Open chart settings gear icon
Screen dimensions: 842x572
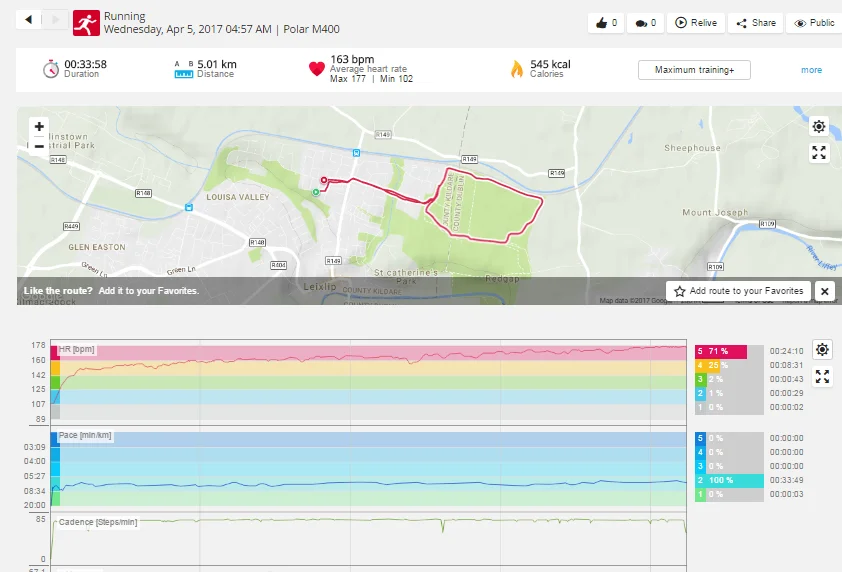(822, 350)
